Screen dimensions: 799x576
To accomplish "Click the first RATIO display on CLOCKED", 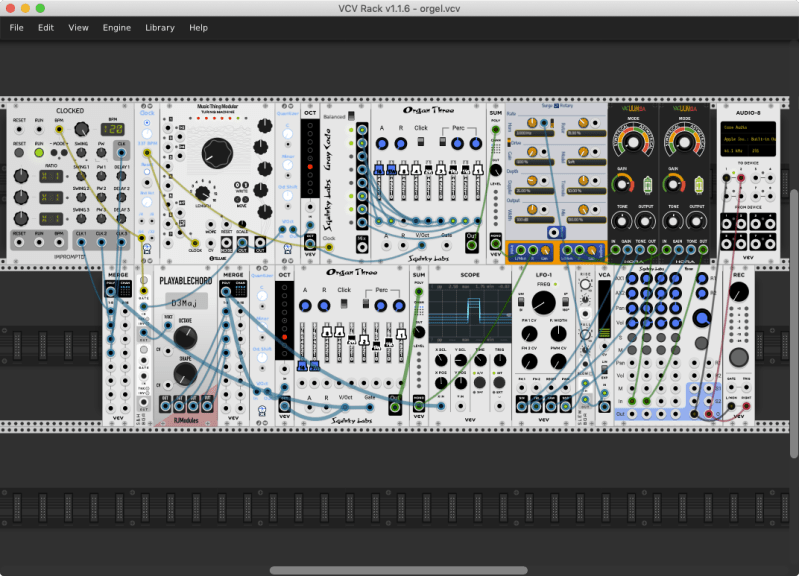I will pyautogui.click(x=51, y=176).
